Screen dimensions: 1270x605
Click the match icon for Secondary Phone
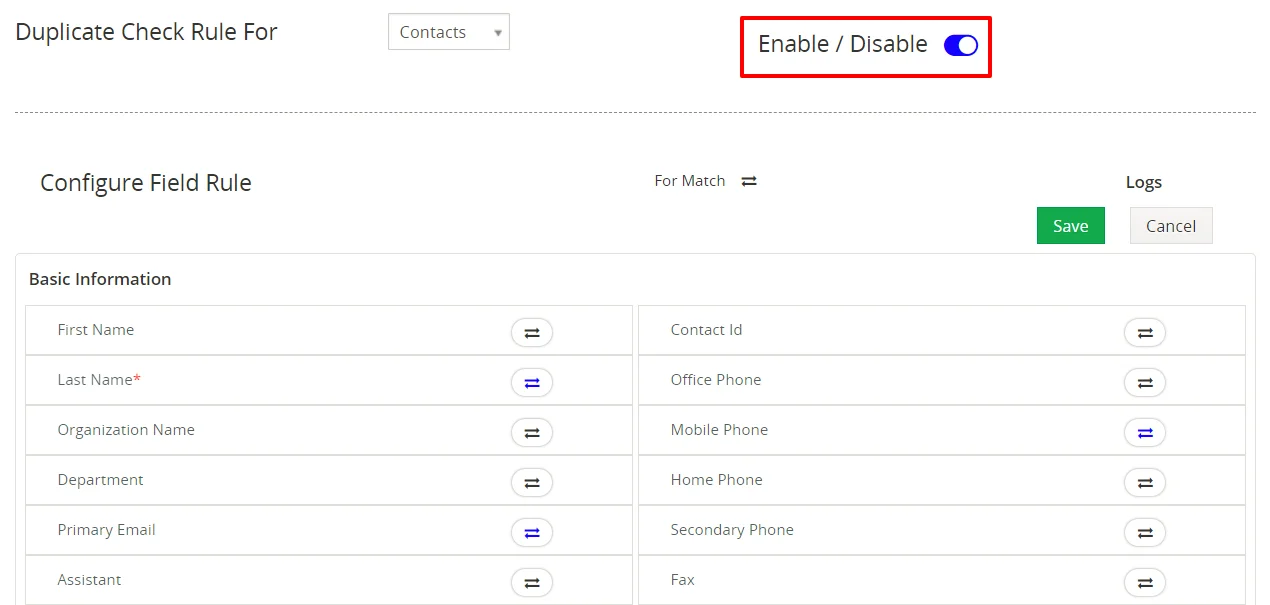click(1144, 533)
